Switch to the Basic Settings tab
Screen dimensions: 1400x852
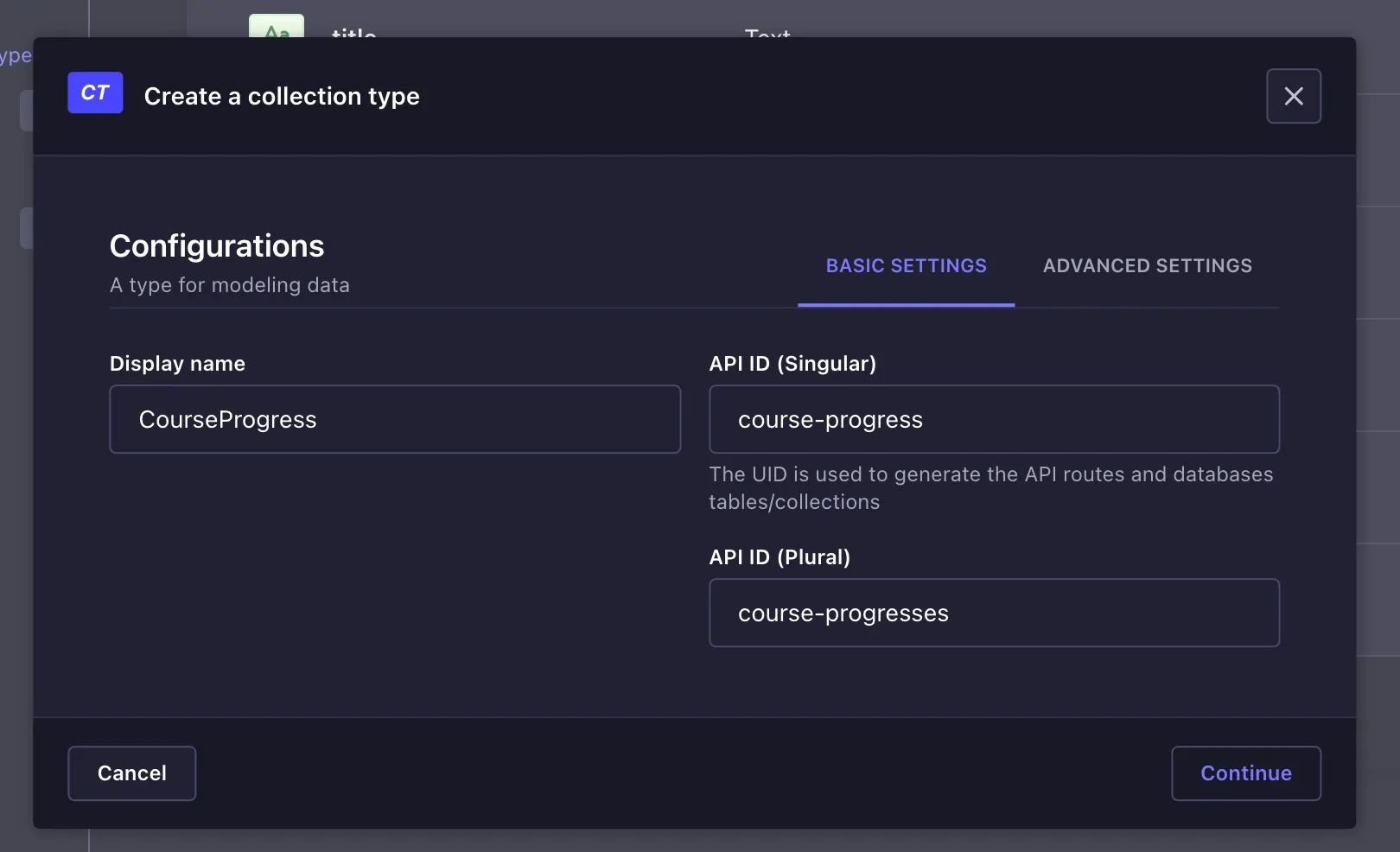(906, 266)
